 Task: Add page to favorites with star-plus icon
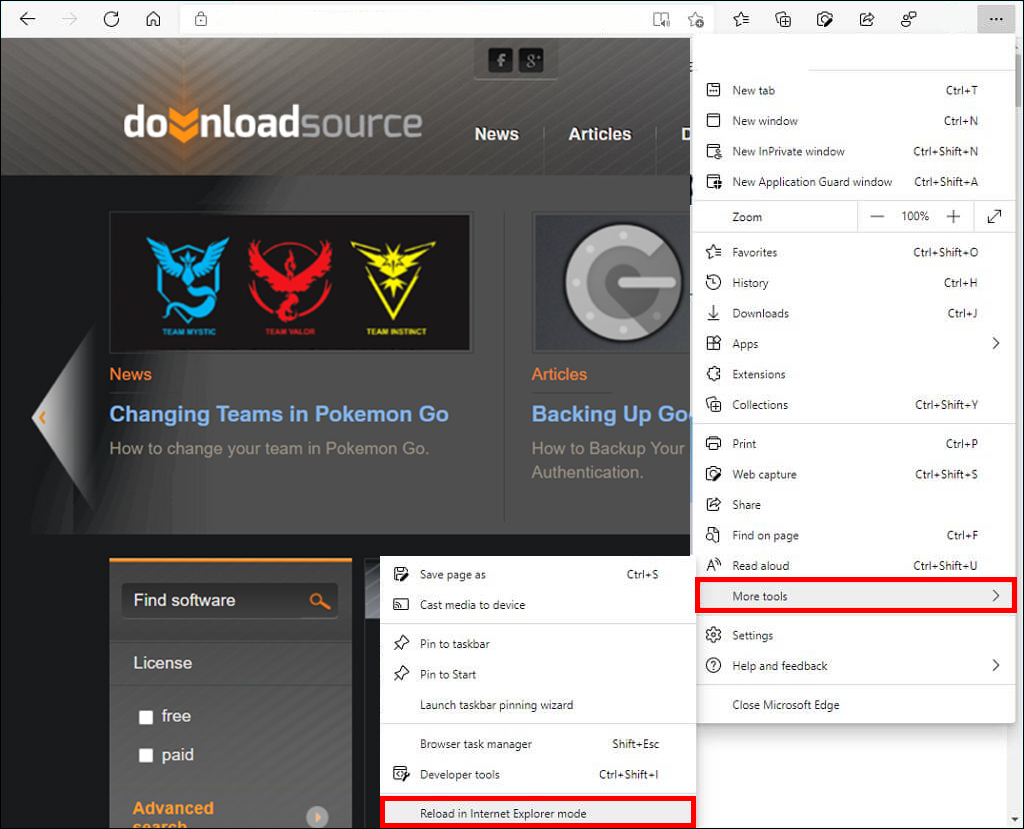[696, 20]
